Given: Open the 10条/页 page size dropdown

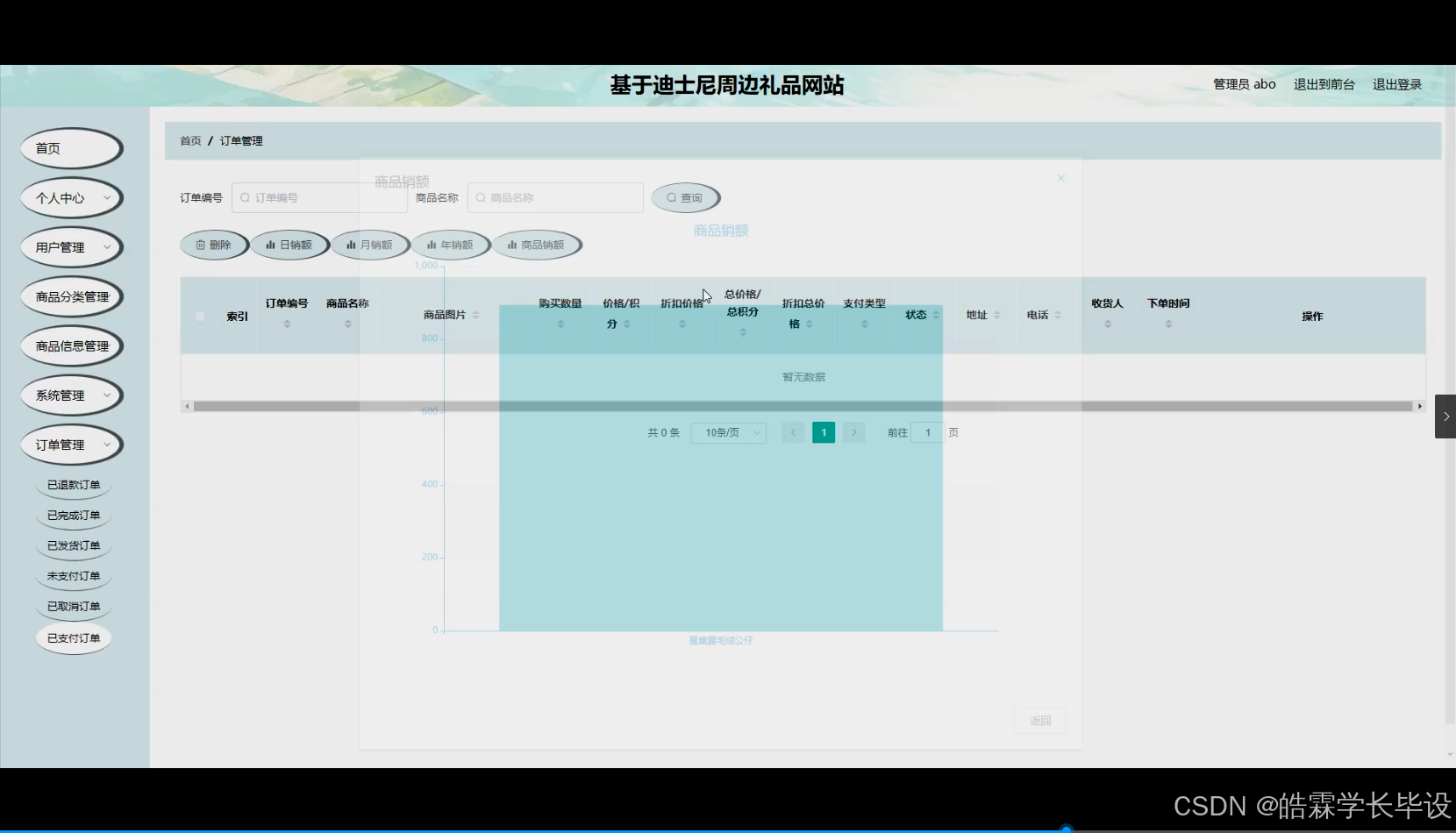Looking at the screenshot, I should click(729, 433).
